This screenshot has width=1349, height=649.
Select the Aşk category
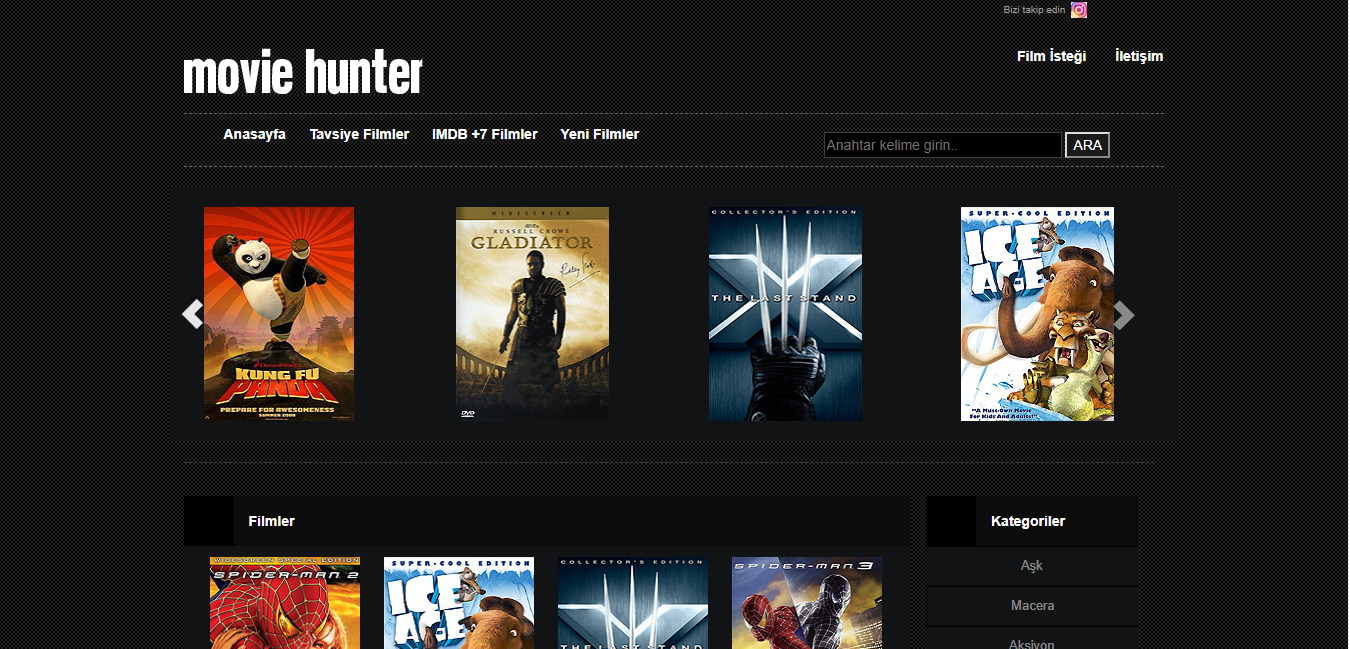coord(1032,566)
